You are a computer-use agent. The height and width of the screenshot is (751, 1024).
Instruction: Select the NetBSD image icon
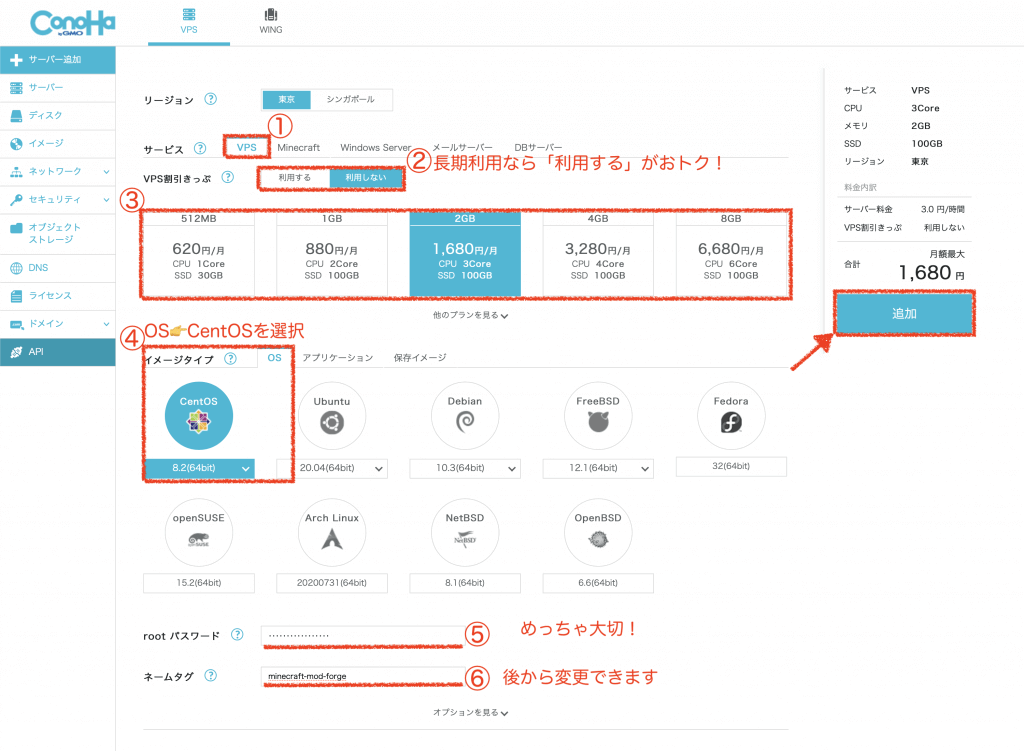[x=465, y=533]
